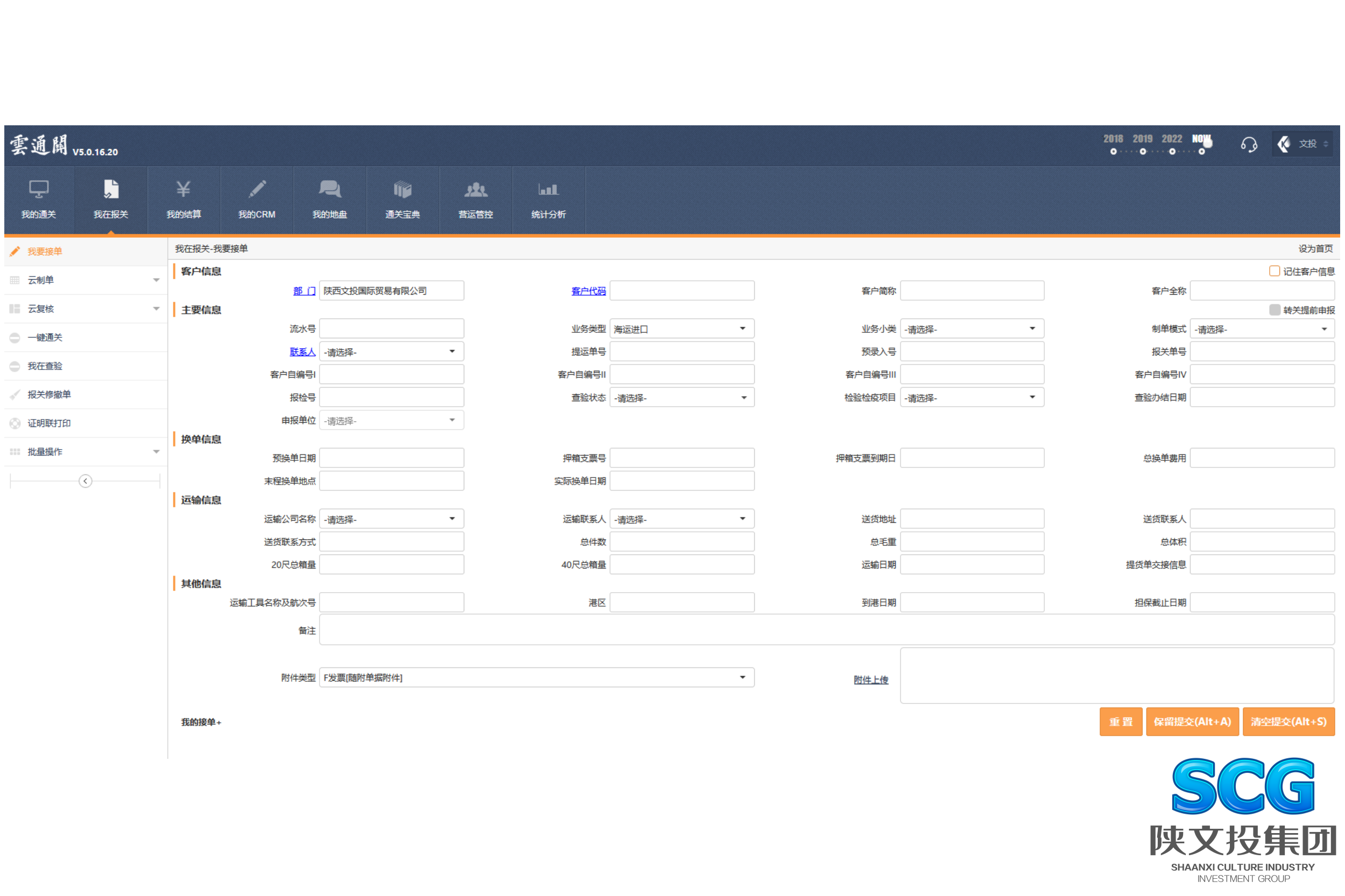Click the 附件上传 link
This screenshot has height=896, width=1345.
pos(870,679)
